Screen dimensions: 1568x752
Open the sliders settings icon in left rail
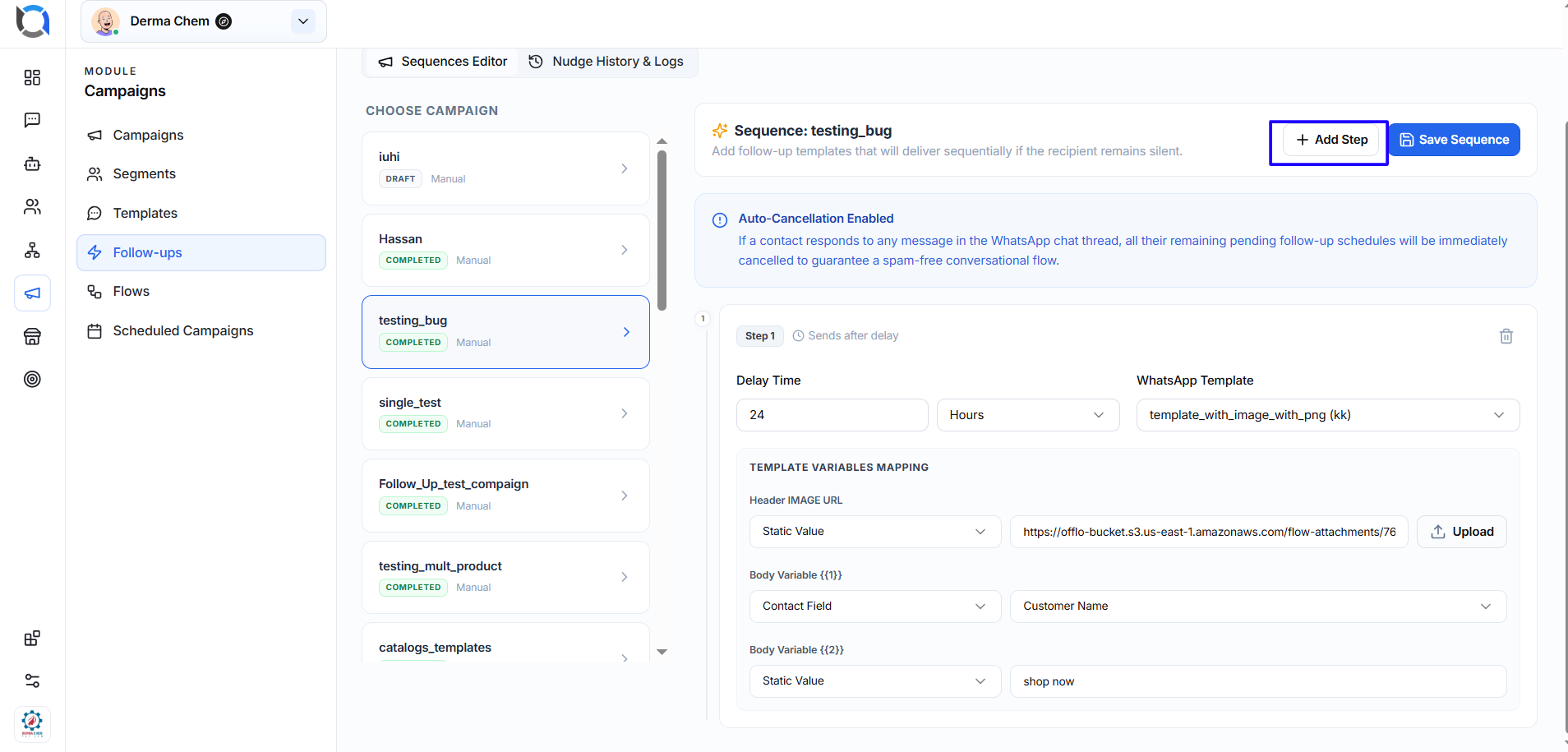click(32, 680)
